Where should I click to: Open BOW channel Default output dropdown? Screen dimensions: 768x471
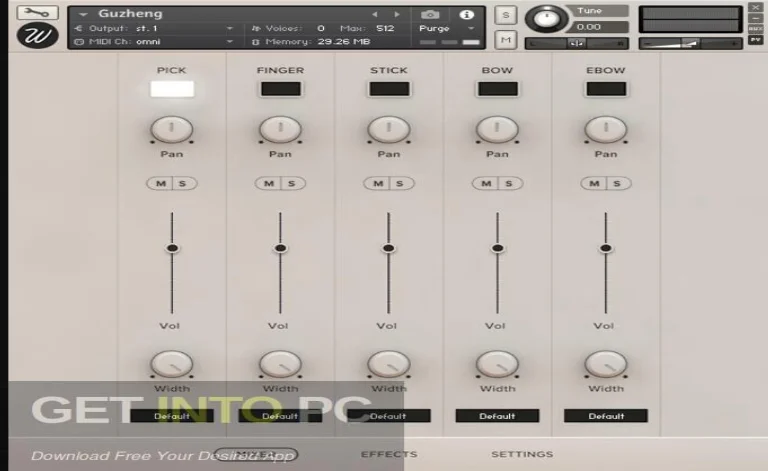[498, 416]
